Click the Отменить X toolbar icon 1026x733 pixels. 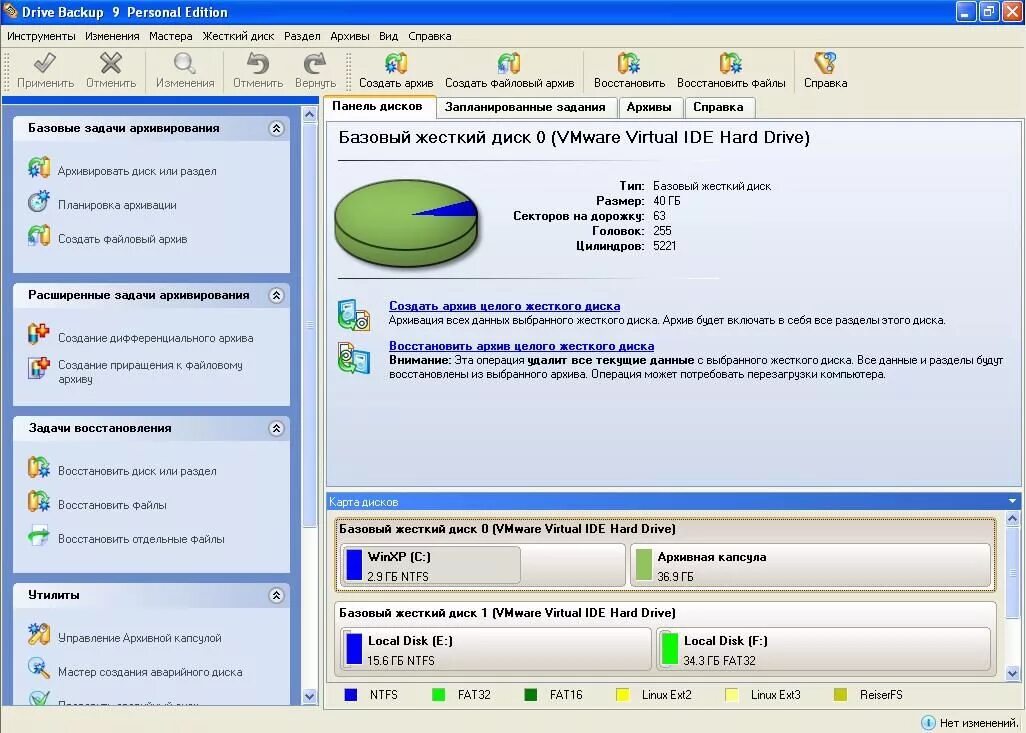(111, 63)
